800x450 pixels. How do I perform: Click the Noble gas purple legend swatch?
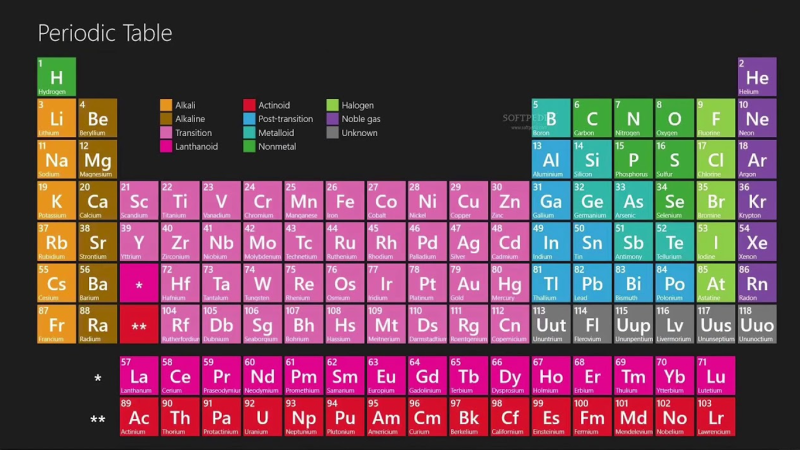tap(332, 119)
